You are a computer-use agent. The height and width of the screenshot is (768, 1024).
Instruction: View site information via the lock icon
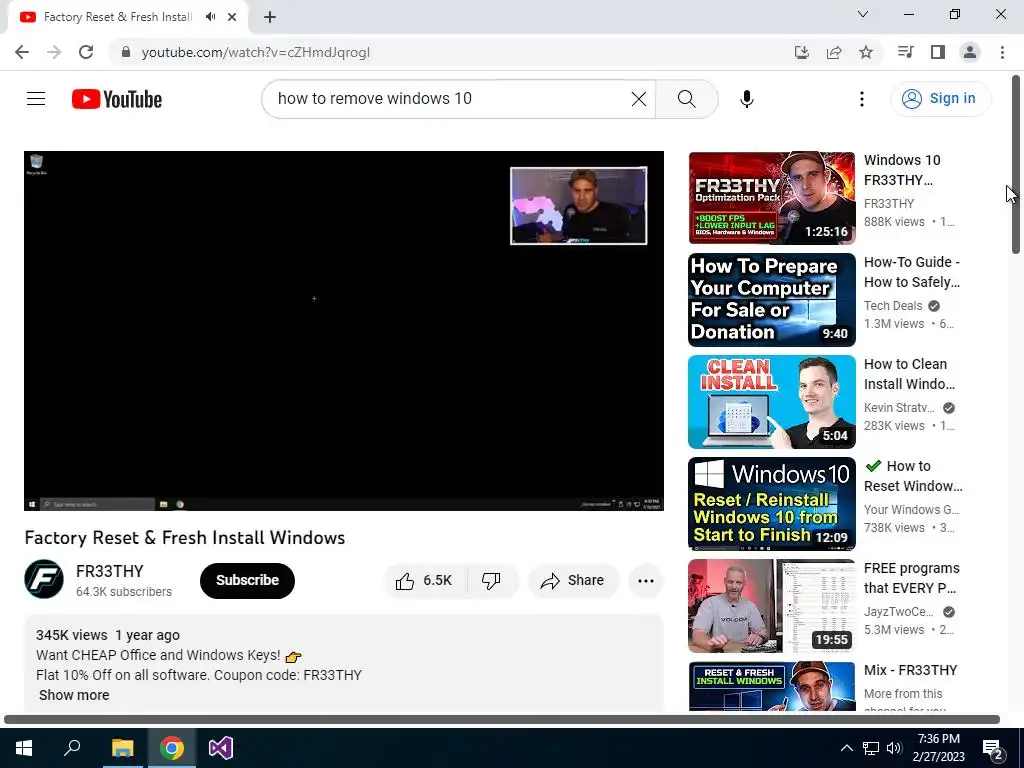(125, 52)
